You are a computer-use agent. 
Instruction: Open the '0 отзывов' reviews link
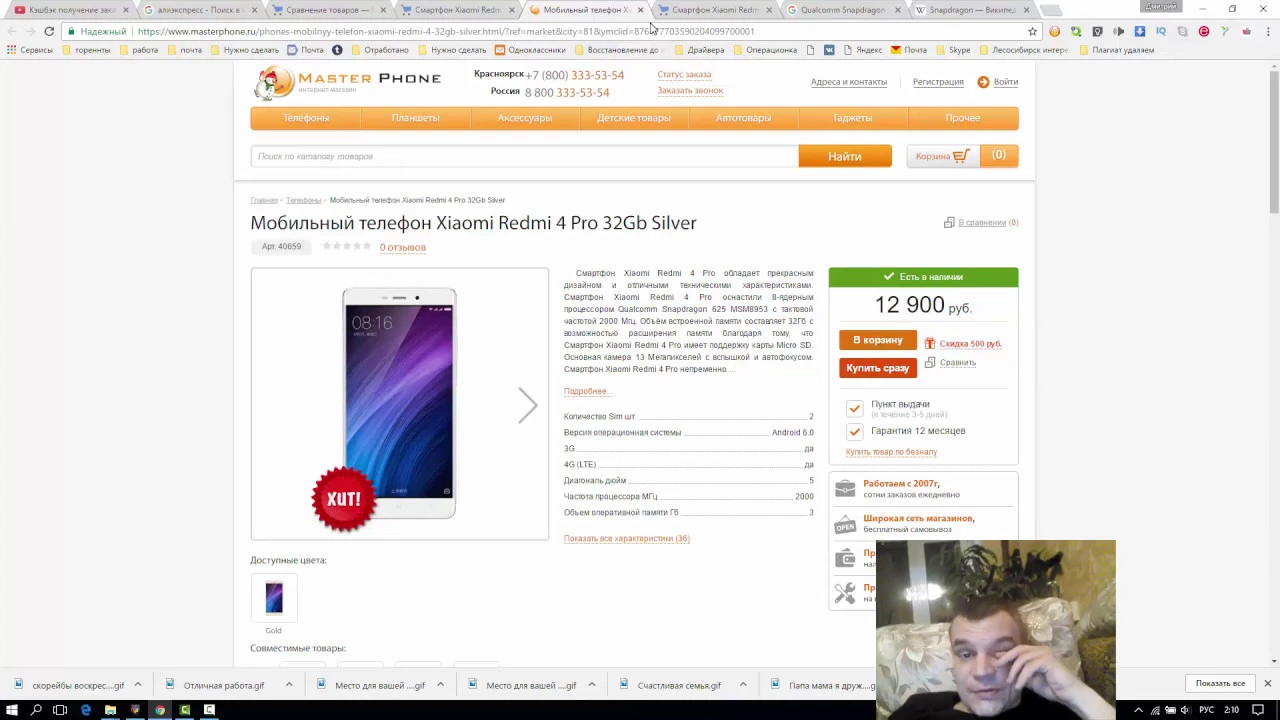pyautogui.click(x=403, y=247)
